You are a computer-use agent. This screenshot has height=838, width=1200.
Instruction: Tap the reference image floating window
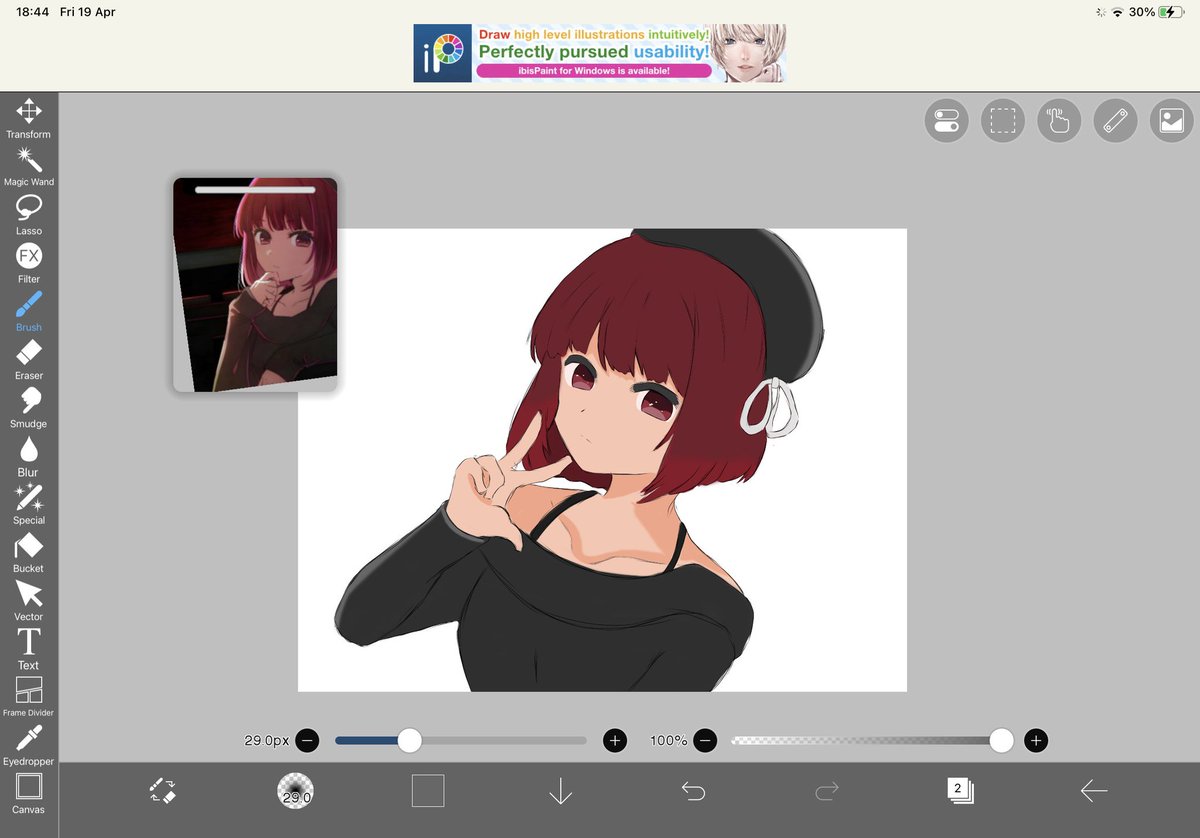click(255, 285)
